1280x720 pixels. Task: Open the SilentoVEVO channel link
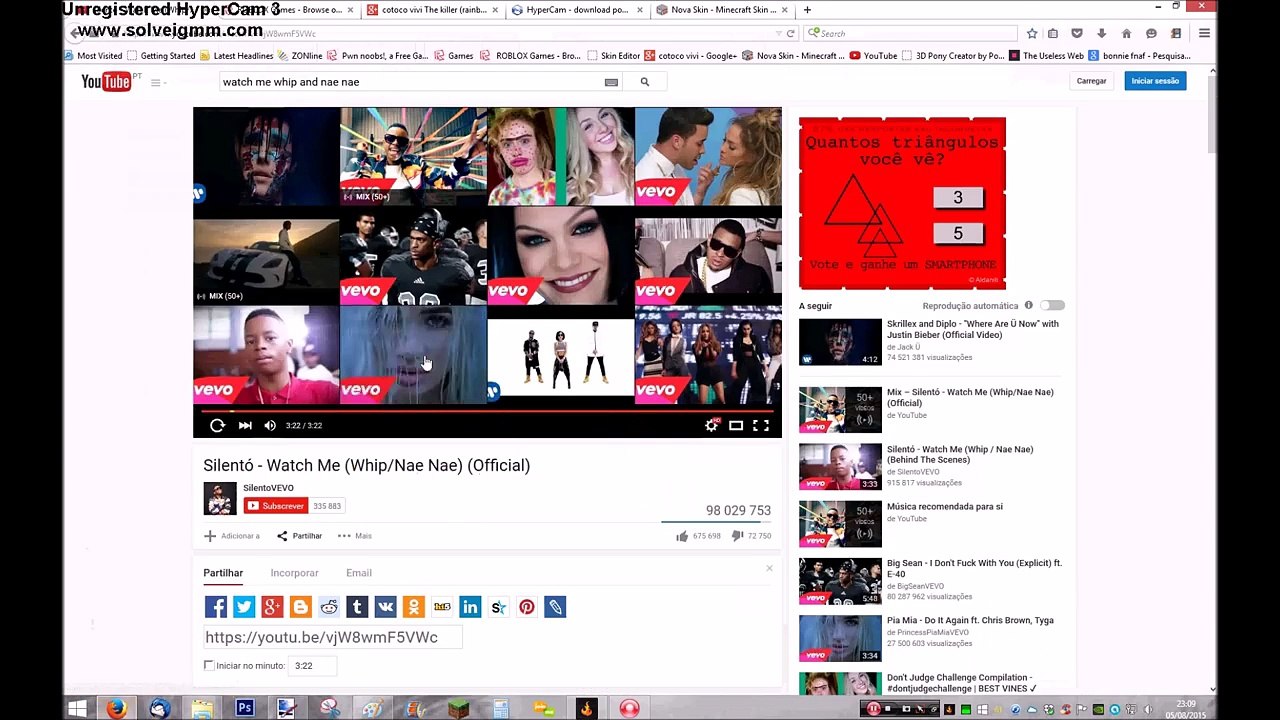click(x=268, y=488)
